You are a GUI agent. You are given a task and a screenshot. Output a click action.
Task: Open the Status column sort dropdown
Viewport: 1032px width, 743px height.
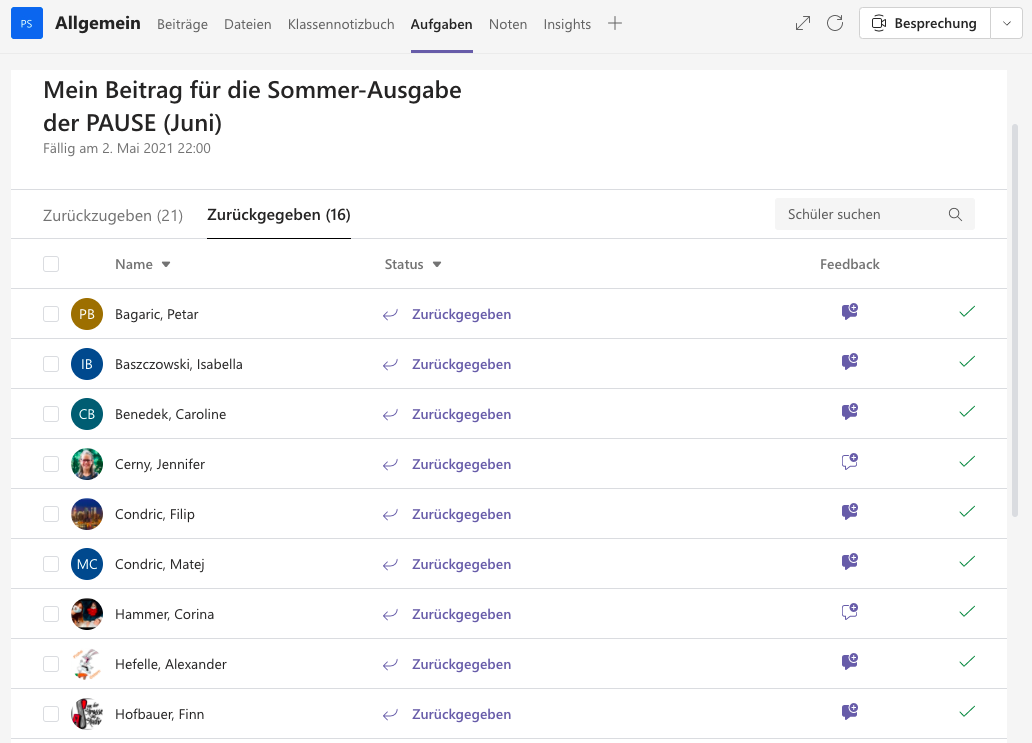point(437,265)
